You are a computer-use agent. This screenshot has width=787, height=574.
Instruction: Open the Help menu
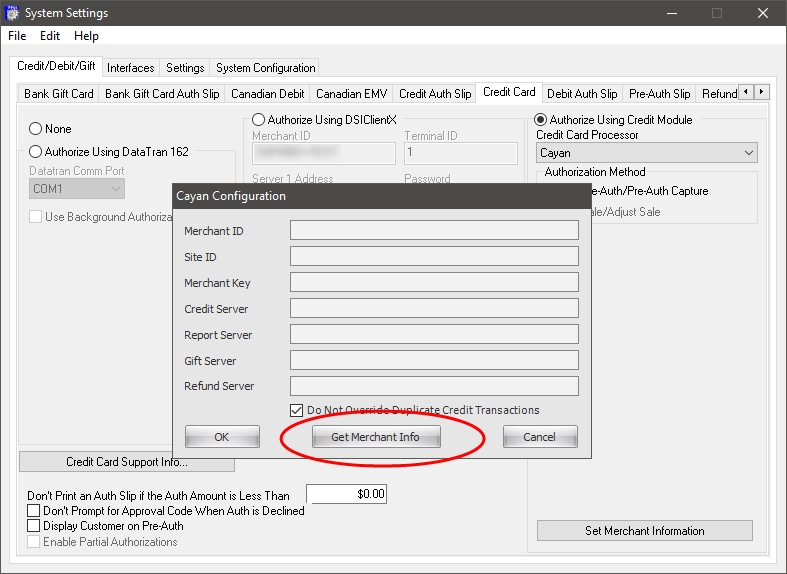click(x=86, y=36)
